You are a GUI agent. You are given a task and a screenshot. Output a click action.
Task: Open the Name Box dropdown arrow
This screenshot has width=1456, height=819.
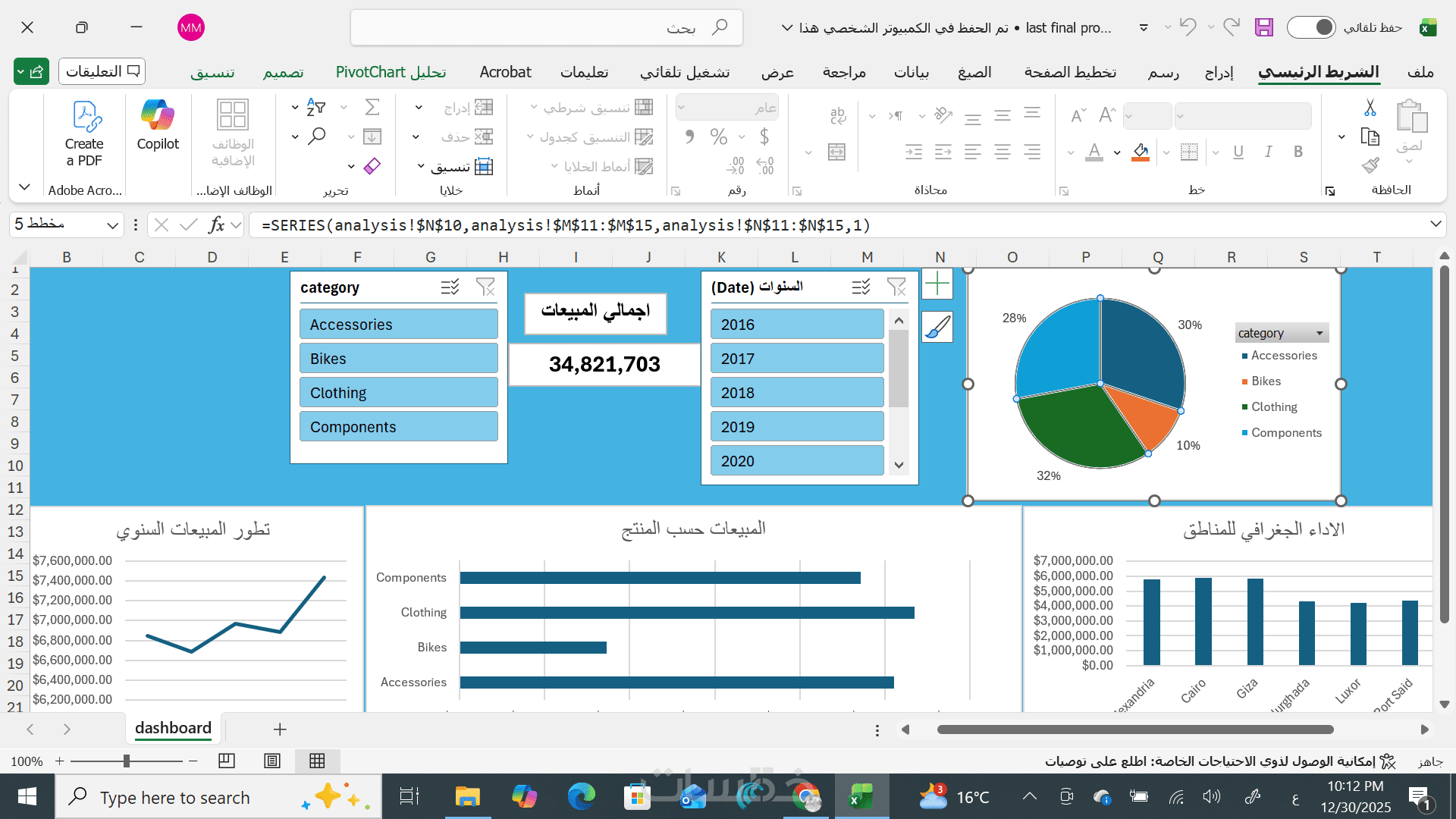point(112,225)
